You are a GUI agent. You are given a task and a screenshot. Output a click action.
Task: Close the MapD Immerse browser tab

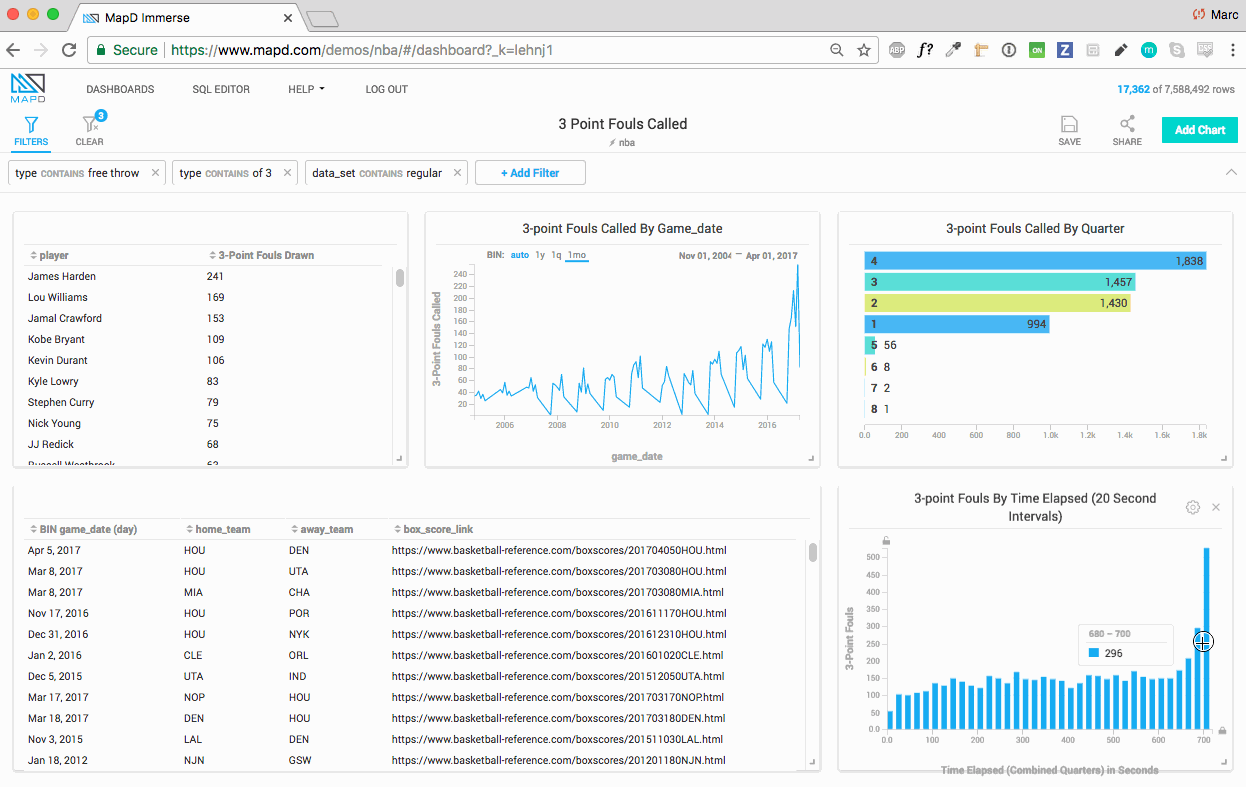288,18
